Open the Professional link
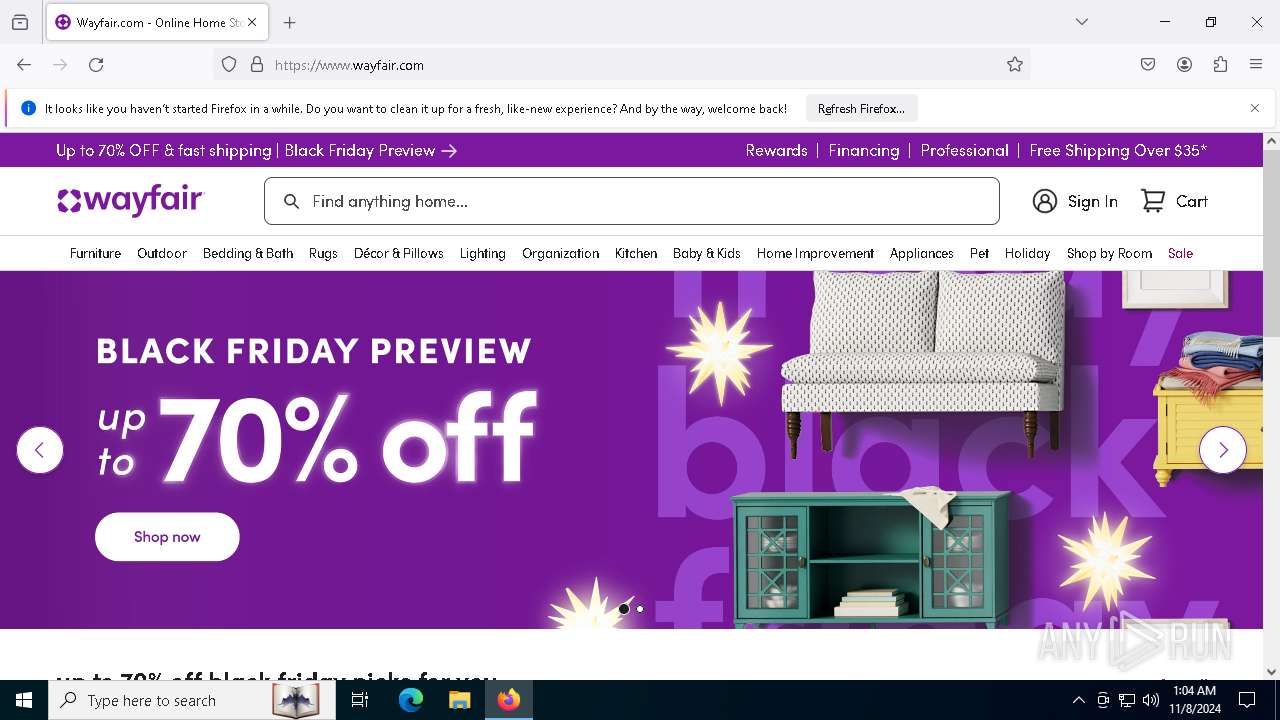This screenshot has height=720, width=1280. (x=964, y=151)
